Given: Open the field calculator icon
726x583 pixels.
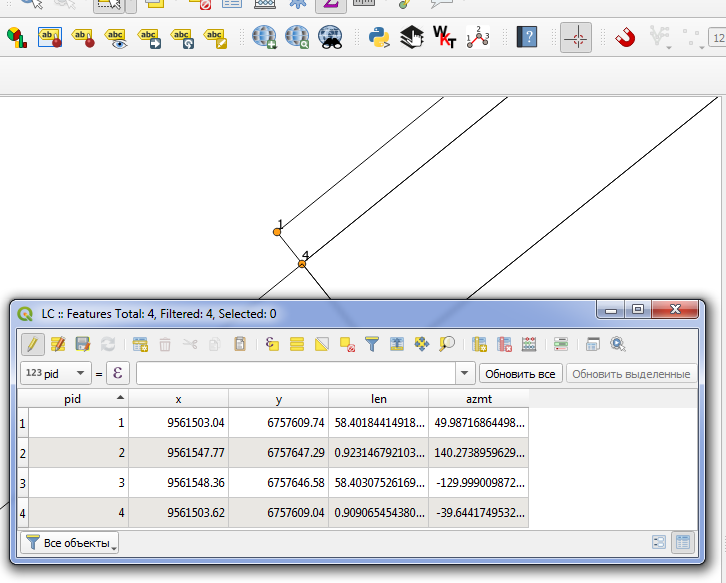Looking at the screenshot, I should (x=529, y=344).
